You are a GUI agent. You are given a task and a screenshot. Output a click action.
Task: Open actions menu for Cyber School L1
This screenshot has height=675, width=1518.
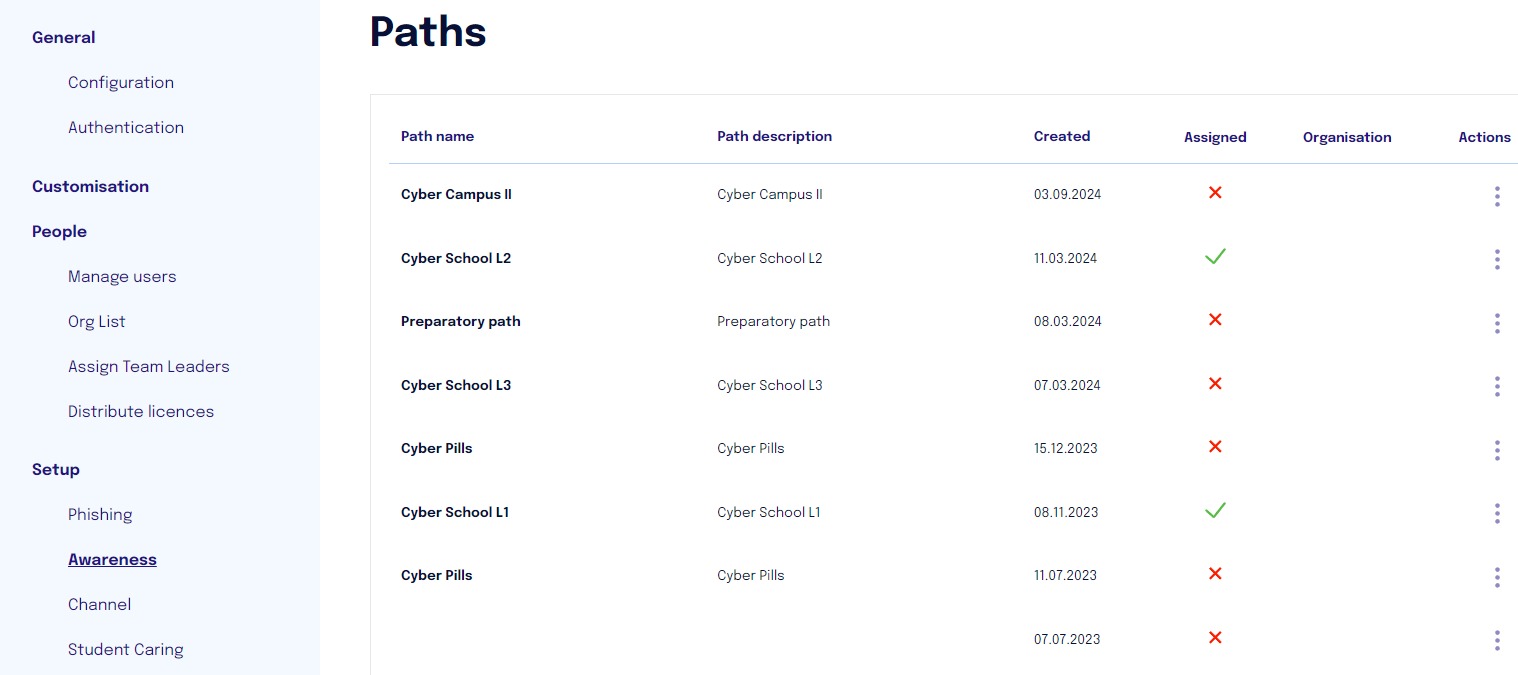1497,513
